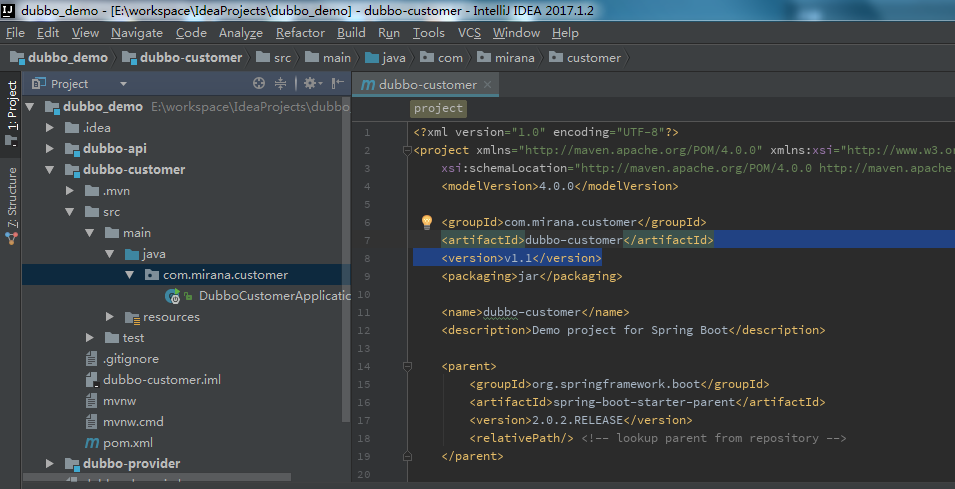Viewport: 955px width, 489px height.
Task: Open the 1: Project tool window tab
Action: pyautogui.click(x=11, y=113)
